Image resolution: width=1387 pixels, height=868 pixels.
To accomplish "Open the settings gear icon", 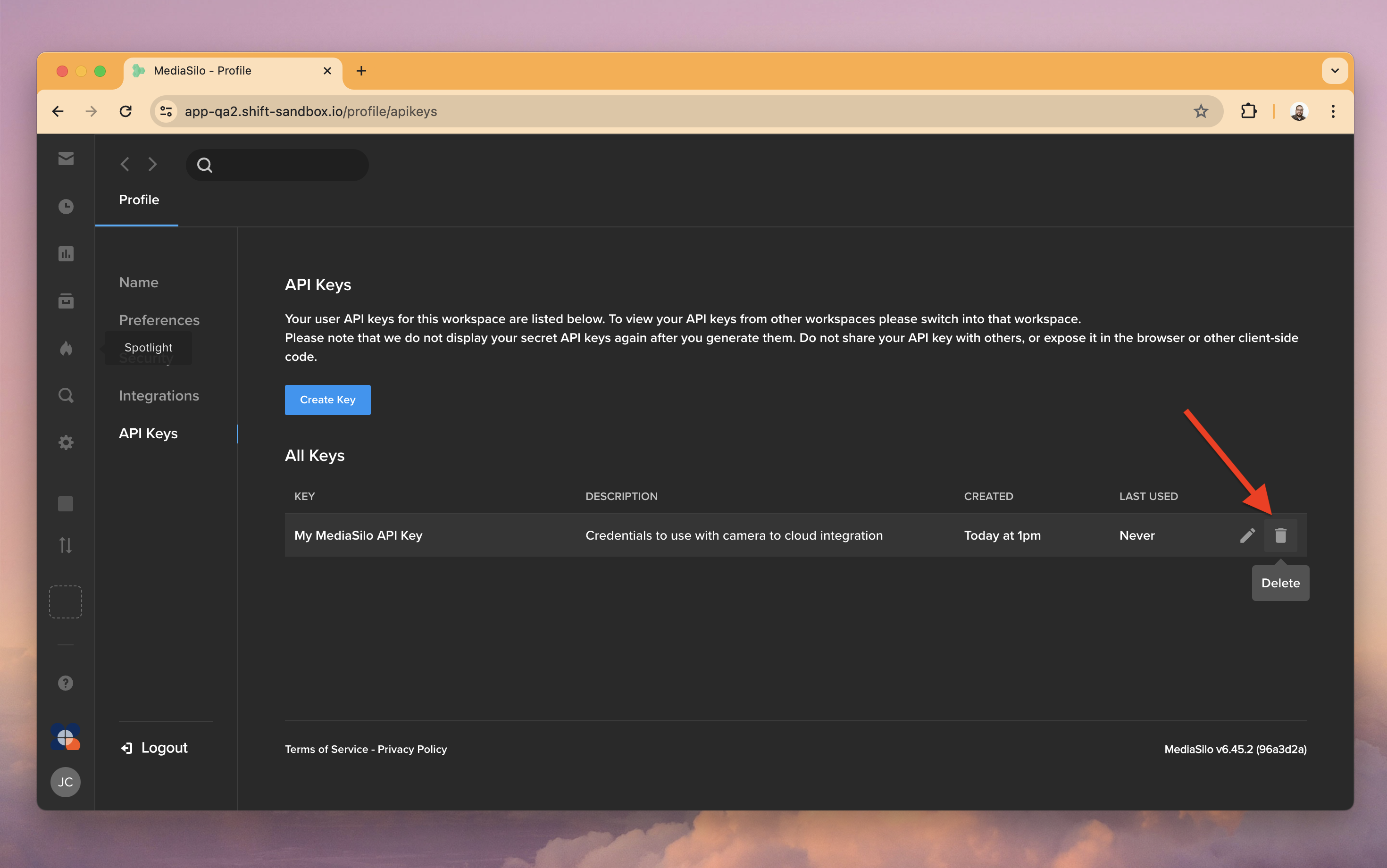I will click(66, 442).
